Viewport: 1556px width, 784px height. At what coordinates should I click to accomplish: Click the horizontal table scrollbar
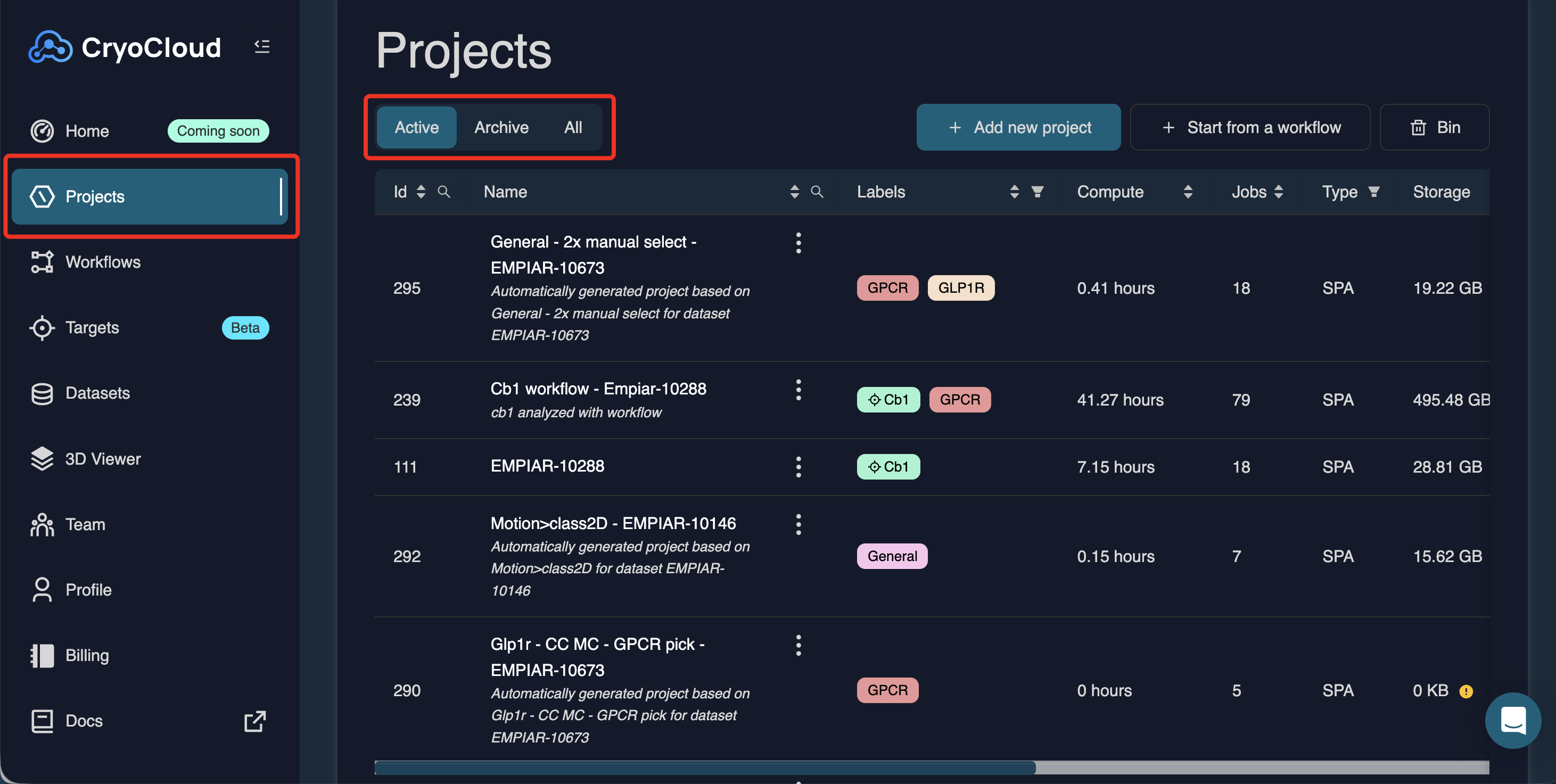704,768
